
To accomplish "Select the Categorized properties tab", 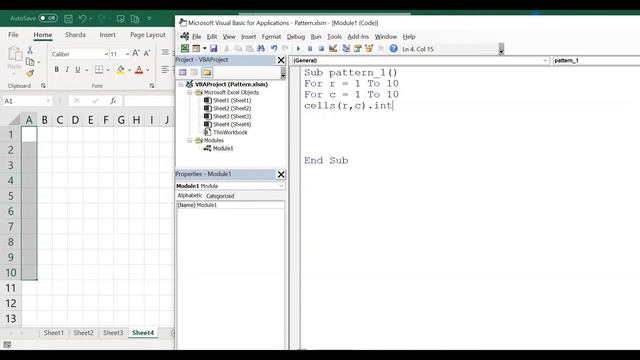I will click(x=220, y=196).
